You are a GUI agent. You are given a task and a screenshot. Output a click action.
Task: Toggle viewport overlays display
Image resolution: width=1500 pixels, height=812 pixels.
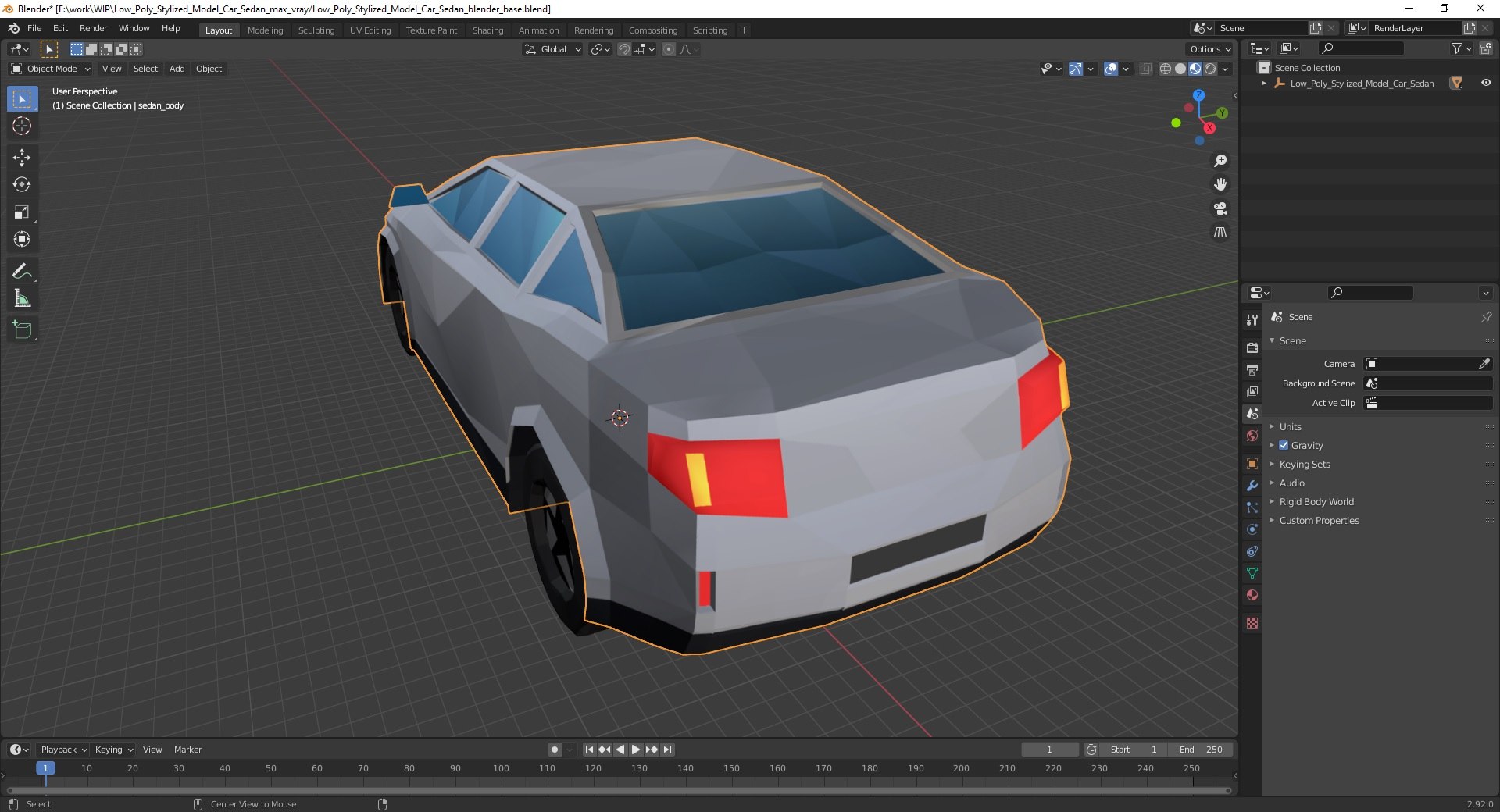pos(1111,69)
